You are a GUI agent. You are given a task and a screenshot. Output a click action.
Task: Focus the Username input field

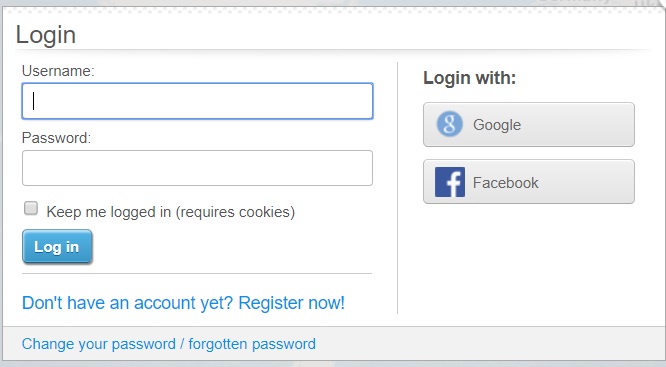click(x=198, y=101)
